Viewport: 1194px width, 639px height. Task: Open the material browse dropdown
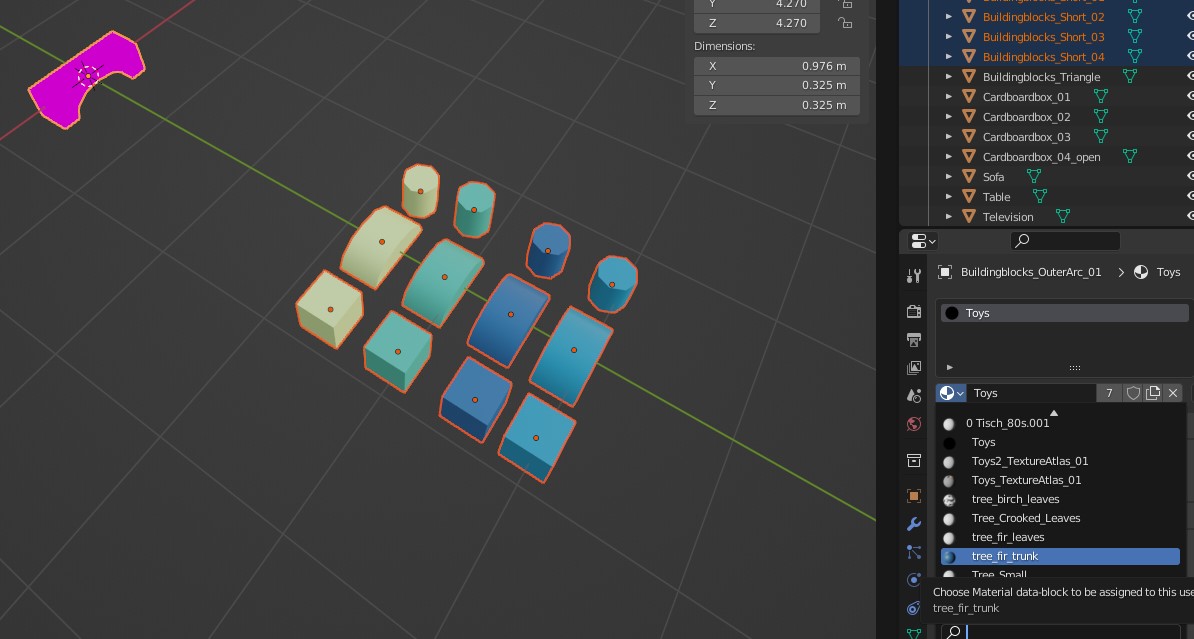pos(952,393)
